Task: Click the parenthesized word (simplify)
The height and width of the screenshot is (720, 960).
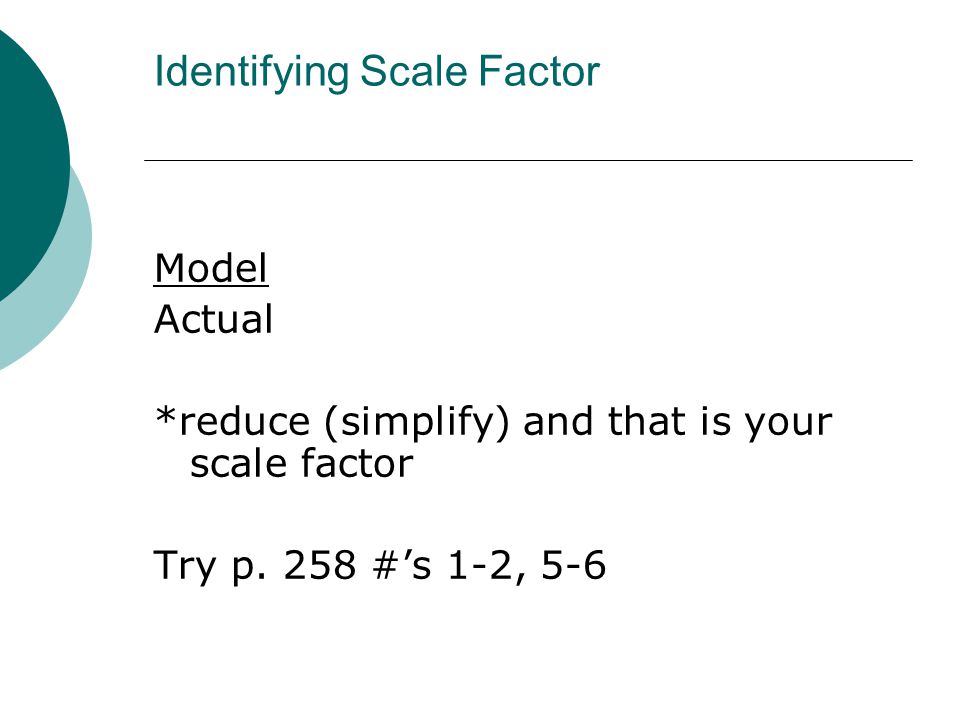Action: (x=416, y=423)
